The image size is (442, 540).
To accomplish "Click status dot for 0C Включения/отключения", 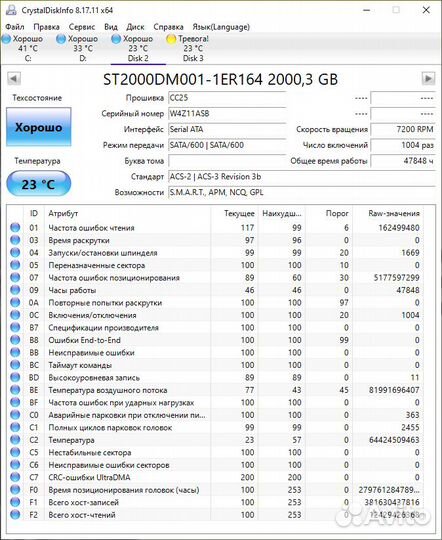I will [x=15, y=315].
